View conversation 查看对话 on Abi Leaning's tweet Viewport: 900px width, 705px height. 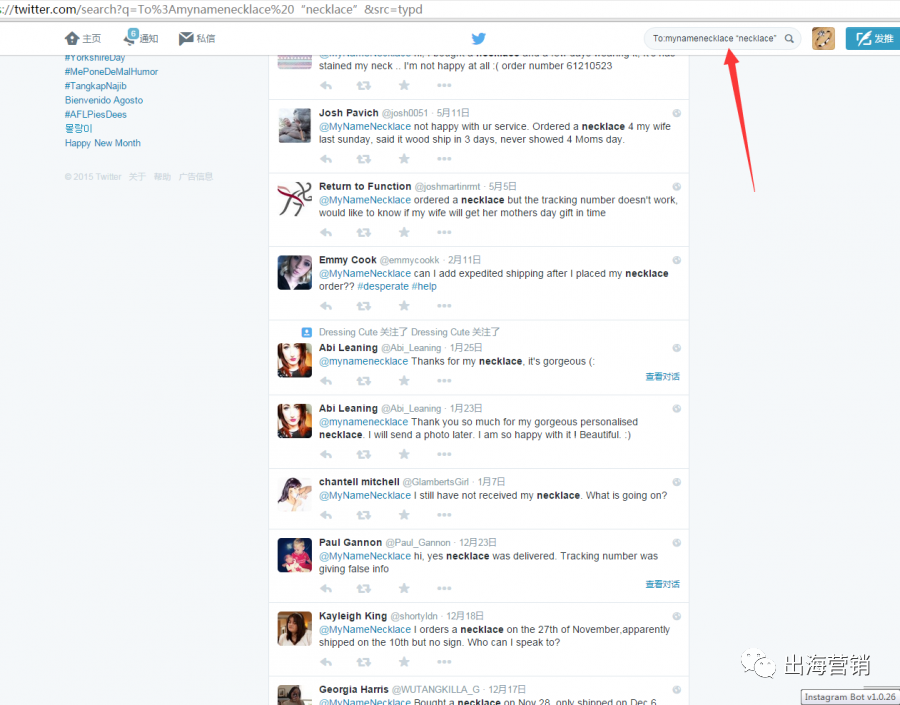click(x=662, y=377)
